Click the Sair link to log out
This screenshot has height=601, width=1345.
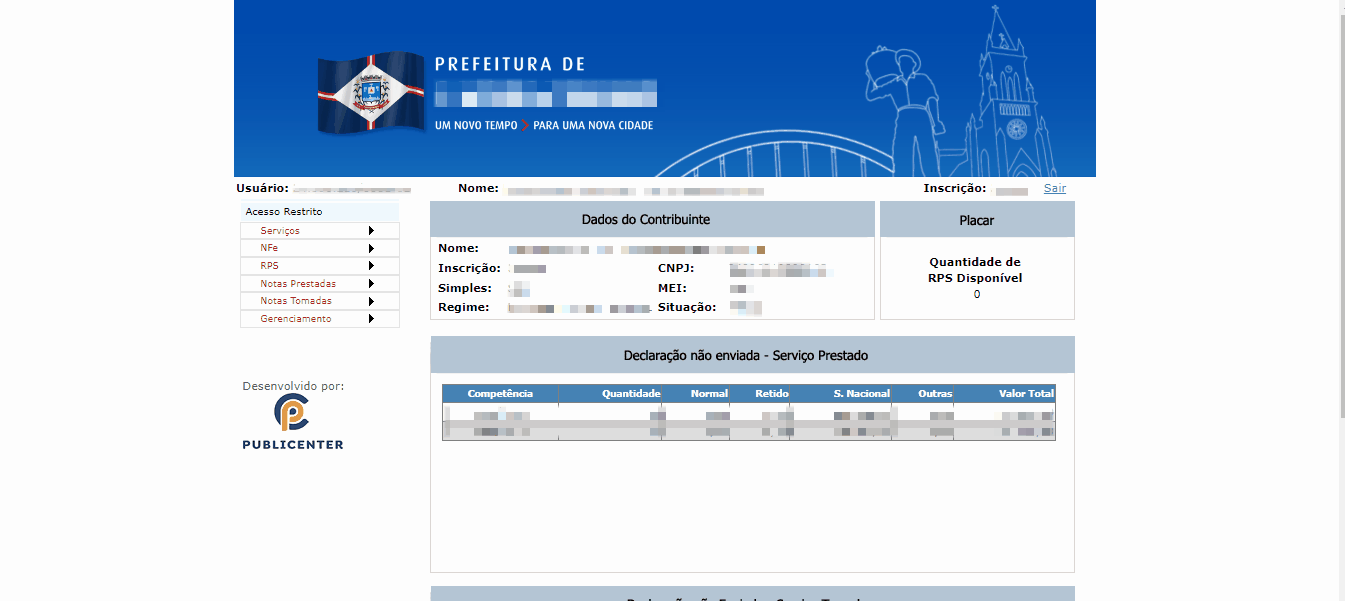pyautogui.click(x=1054, y=188)
